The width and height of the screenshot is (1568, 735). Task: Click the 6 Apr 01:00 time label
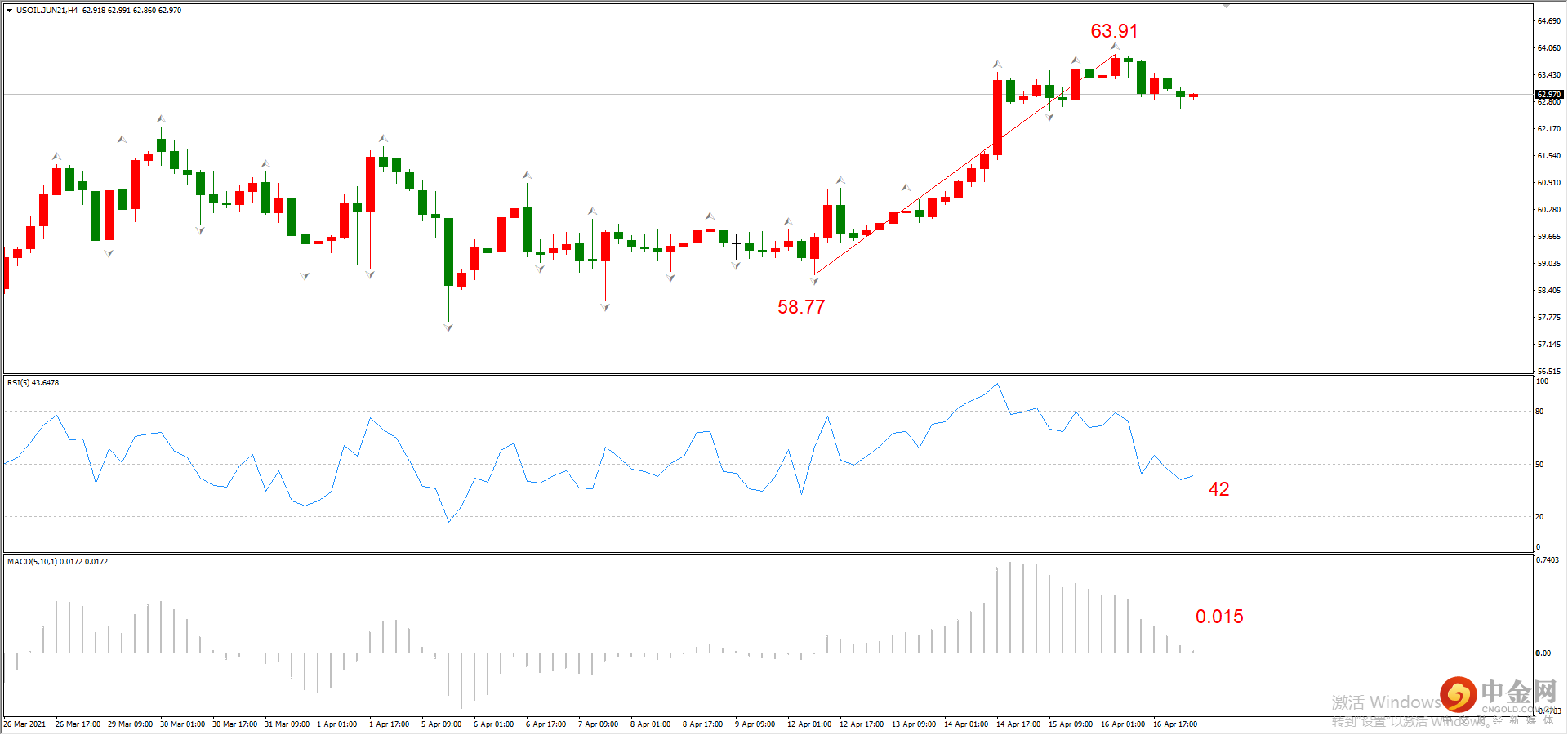click(x=494, y=724)
